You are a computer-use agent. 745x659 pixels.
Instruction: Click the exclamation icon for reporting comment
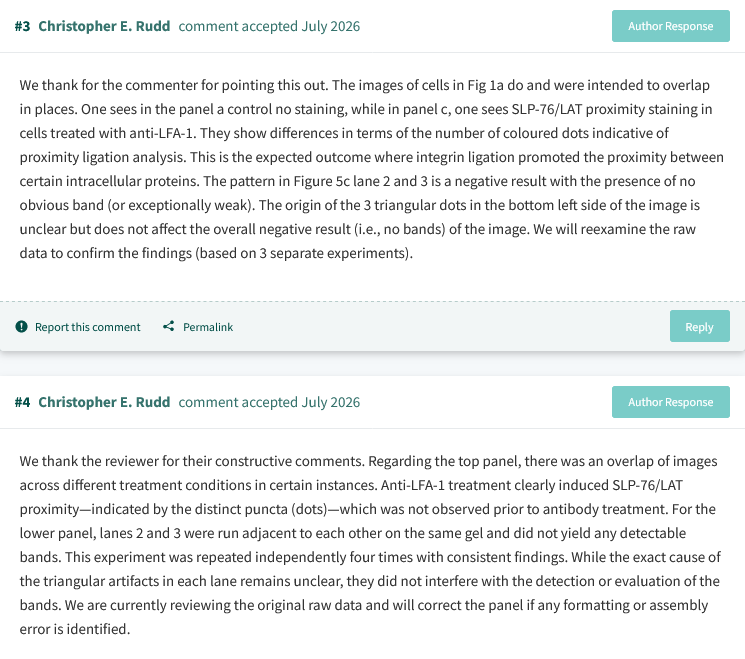(21, 327)
